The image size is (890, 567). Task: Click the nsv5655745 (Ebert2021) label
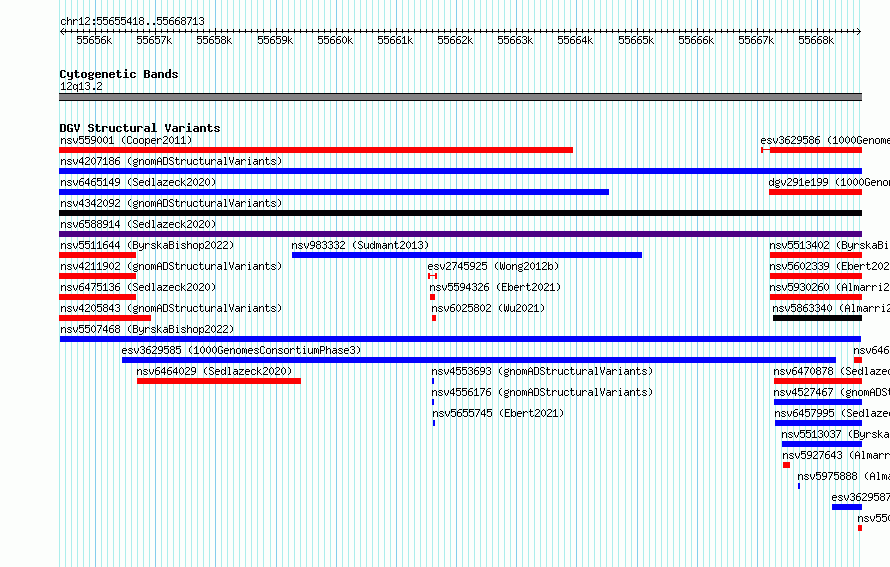(498, 414)
